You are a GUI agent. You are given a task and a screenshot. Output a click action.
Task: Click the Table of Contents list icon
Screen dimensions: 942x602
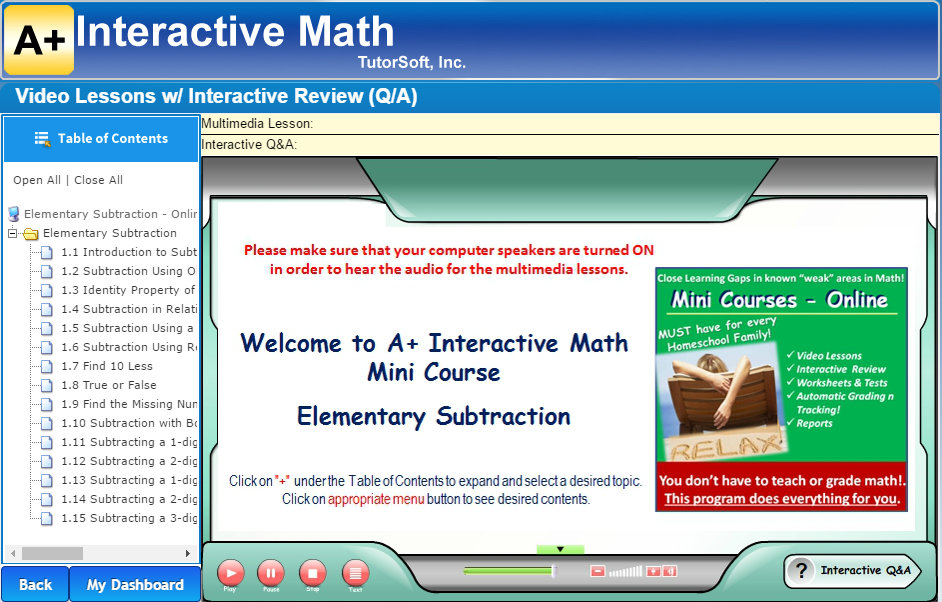[x=42, y=139]
